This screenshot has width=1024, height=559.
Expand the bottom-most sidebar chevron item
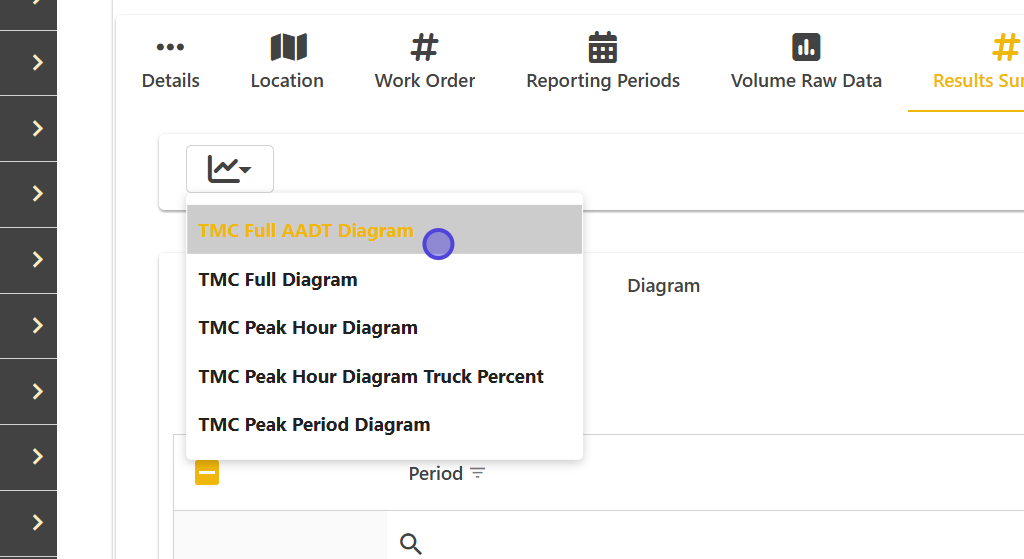pos(38,522)
